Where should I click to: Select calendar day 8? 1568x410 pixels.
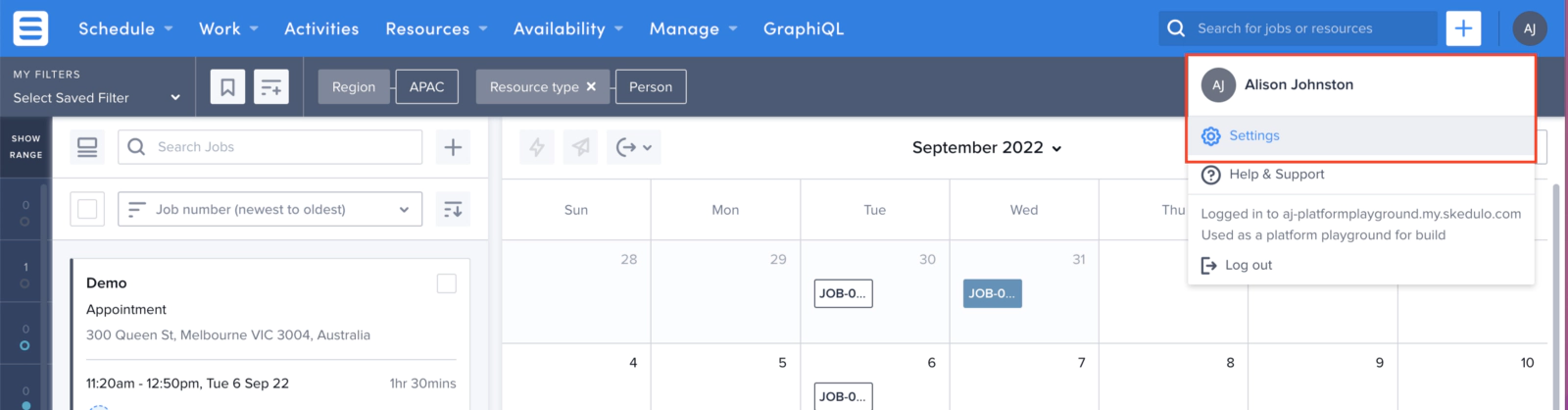point(1230,362)
